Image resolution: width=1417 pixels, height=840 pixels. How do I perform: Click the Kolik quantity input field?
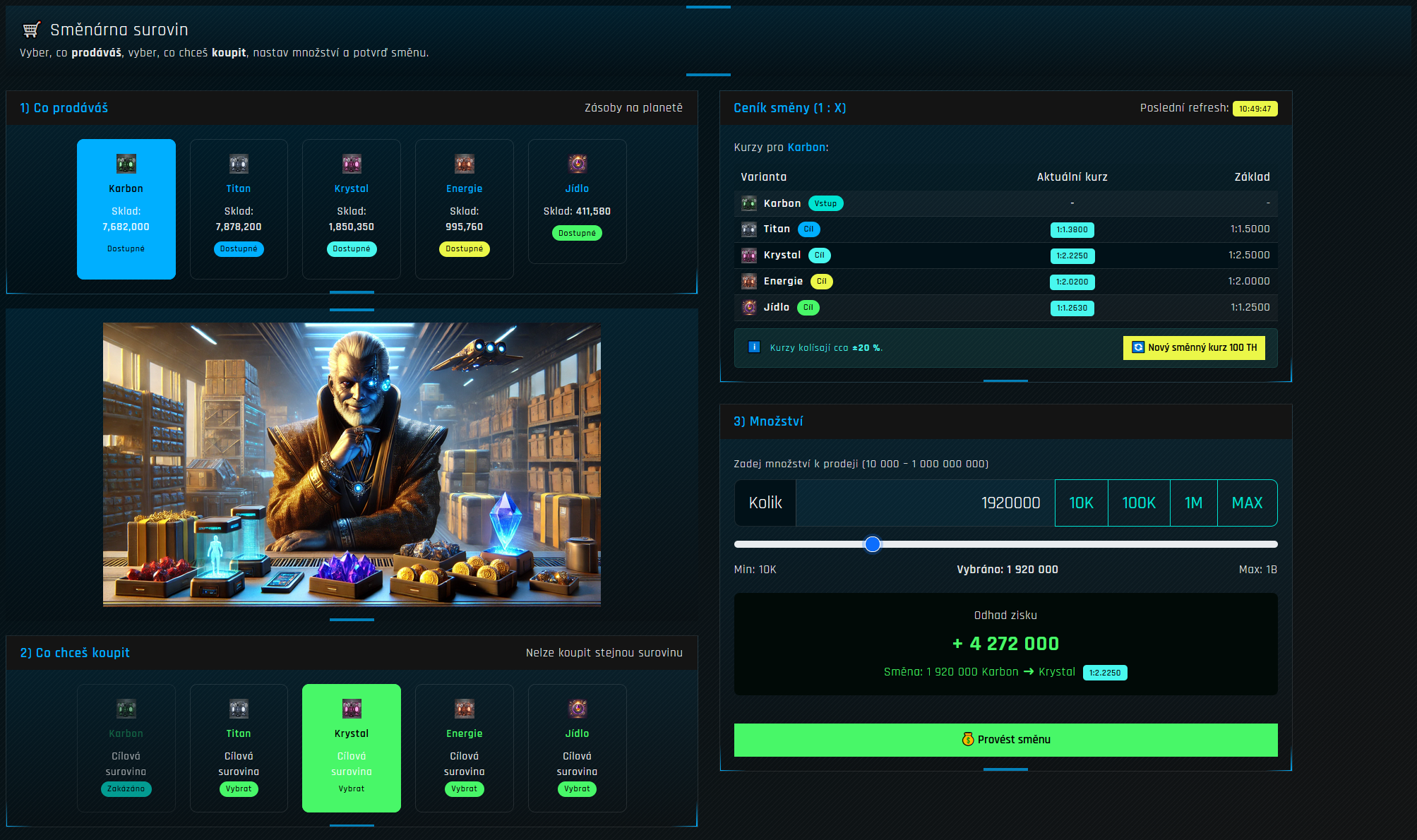pyautogui.click(x=925, y=503)
